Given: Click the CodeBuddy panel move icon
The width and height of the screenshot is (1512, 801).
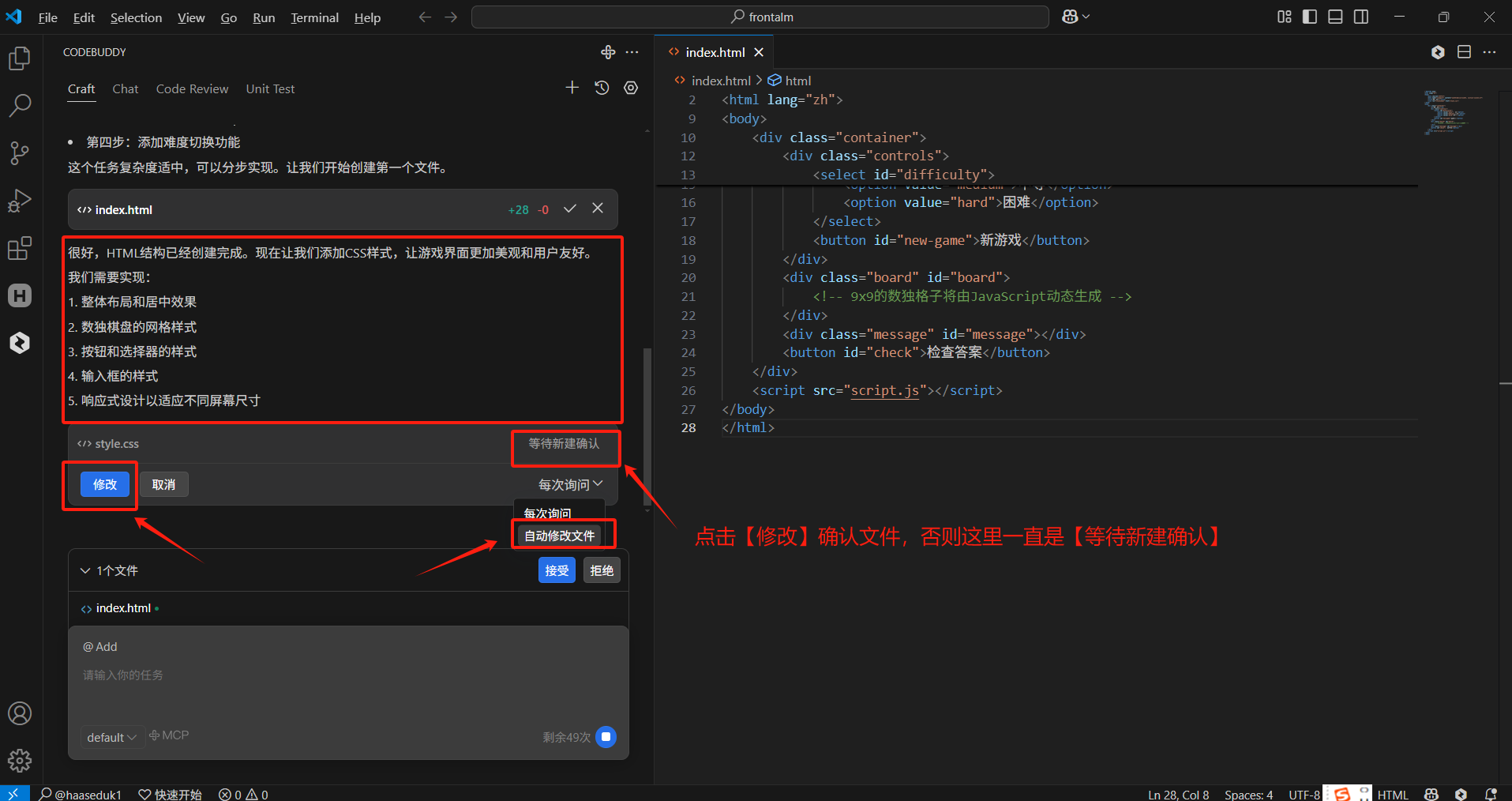Looking at the screenshot, I should [x=608, y=52].
